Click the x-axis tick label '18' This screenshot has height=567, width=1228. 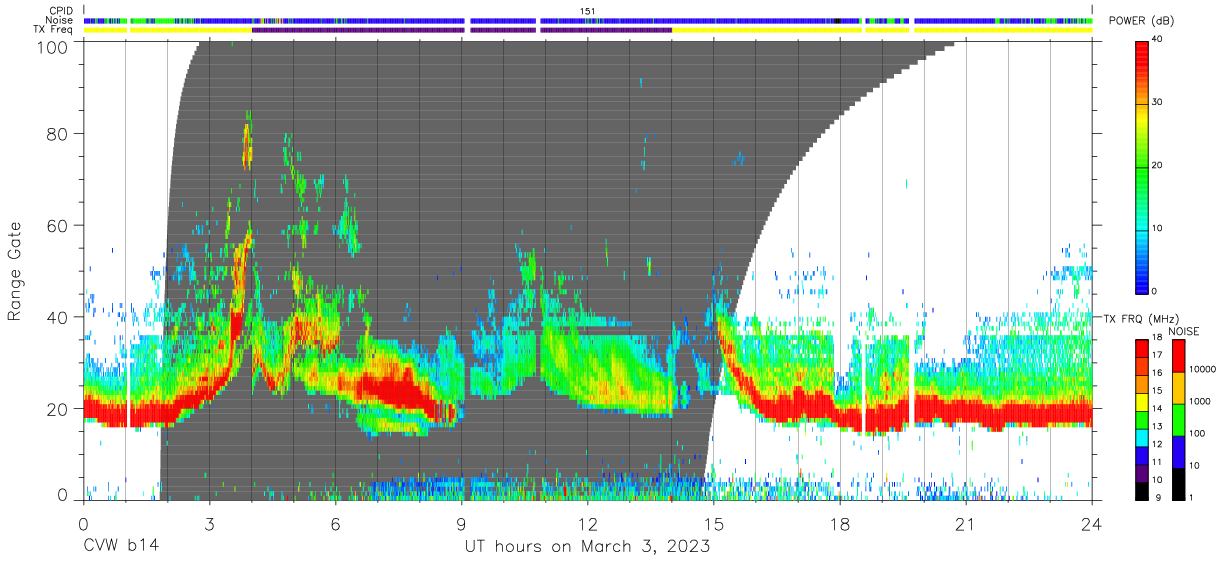[839, 524]
